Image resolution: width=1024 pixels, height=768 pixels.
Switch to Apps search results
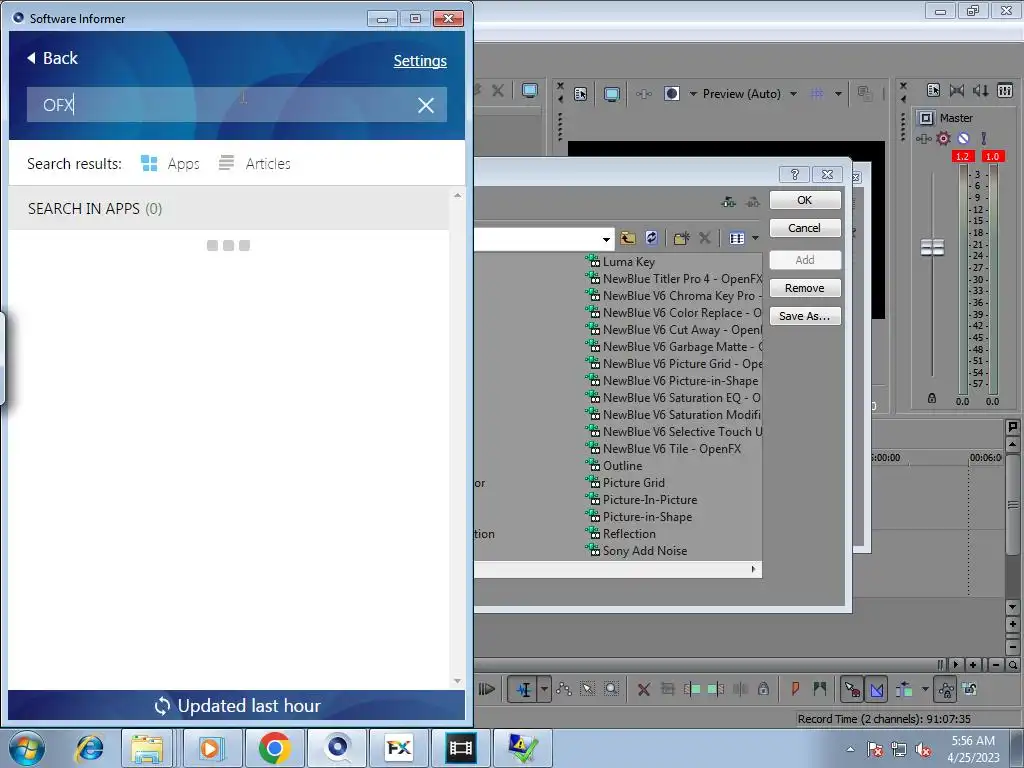click(170, 163)
